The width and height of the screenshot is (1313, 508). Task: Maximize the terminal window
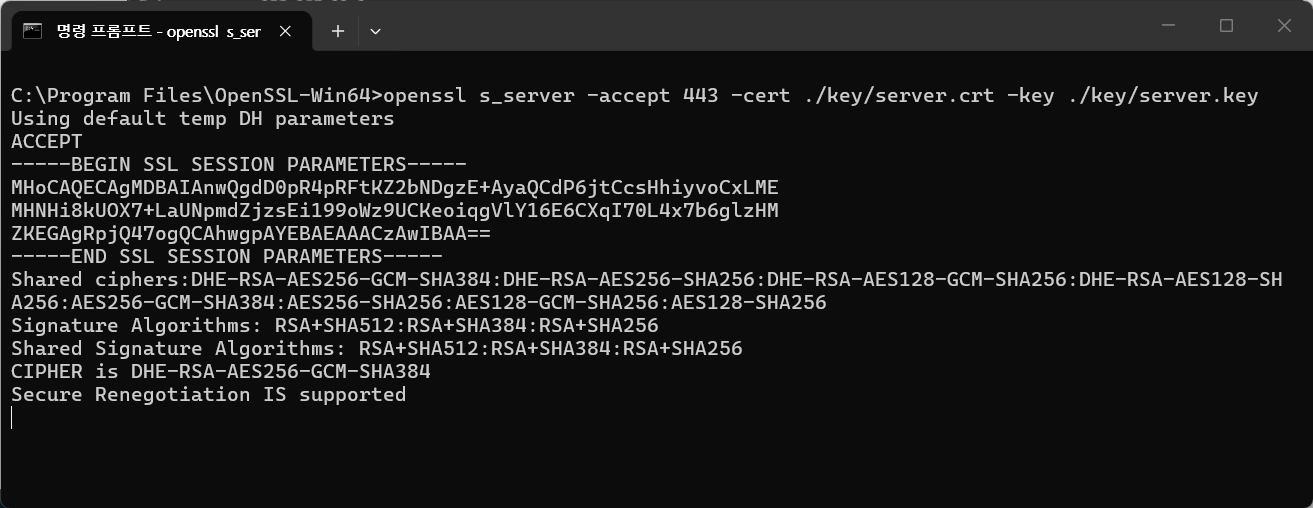tap(1226, 26)
